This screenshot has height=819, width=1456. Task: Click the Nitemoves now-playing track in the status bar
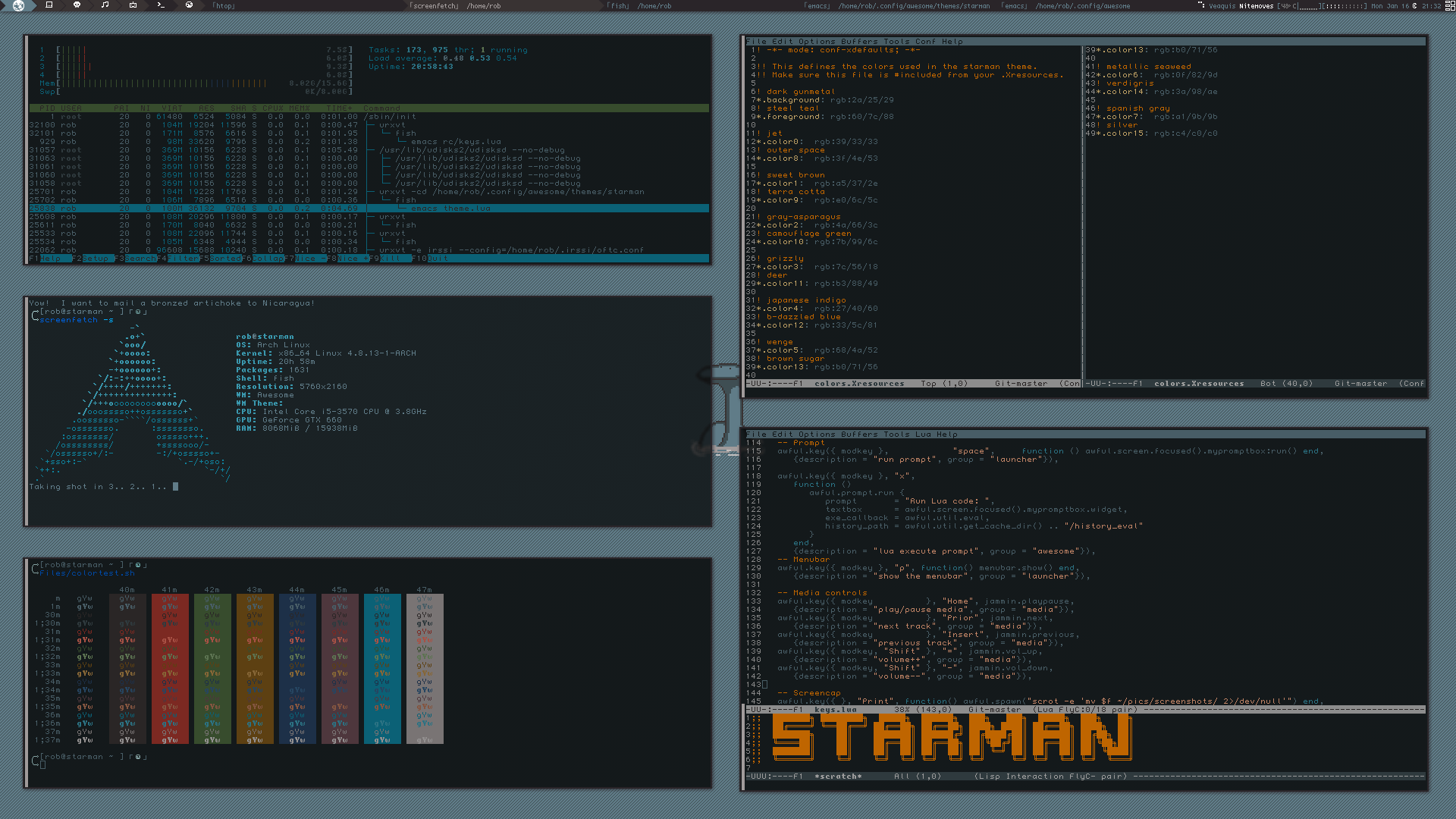(1256, 6)
